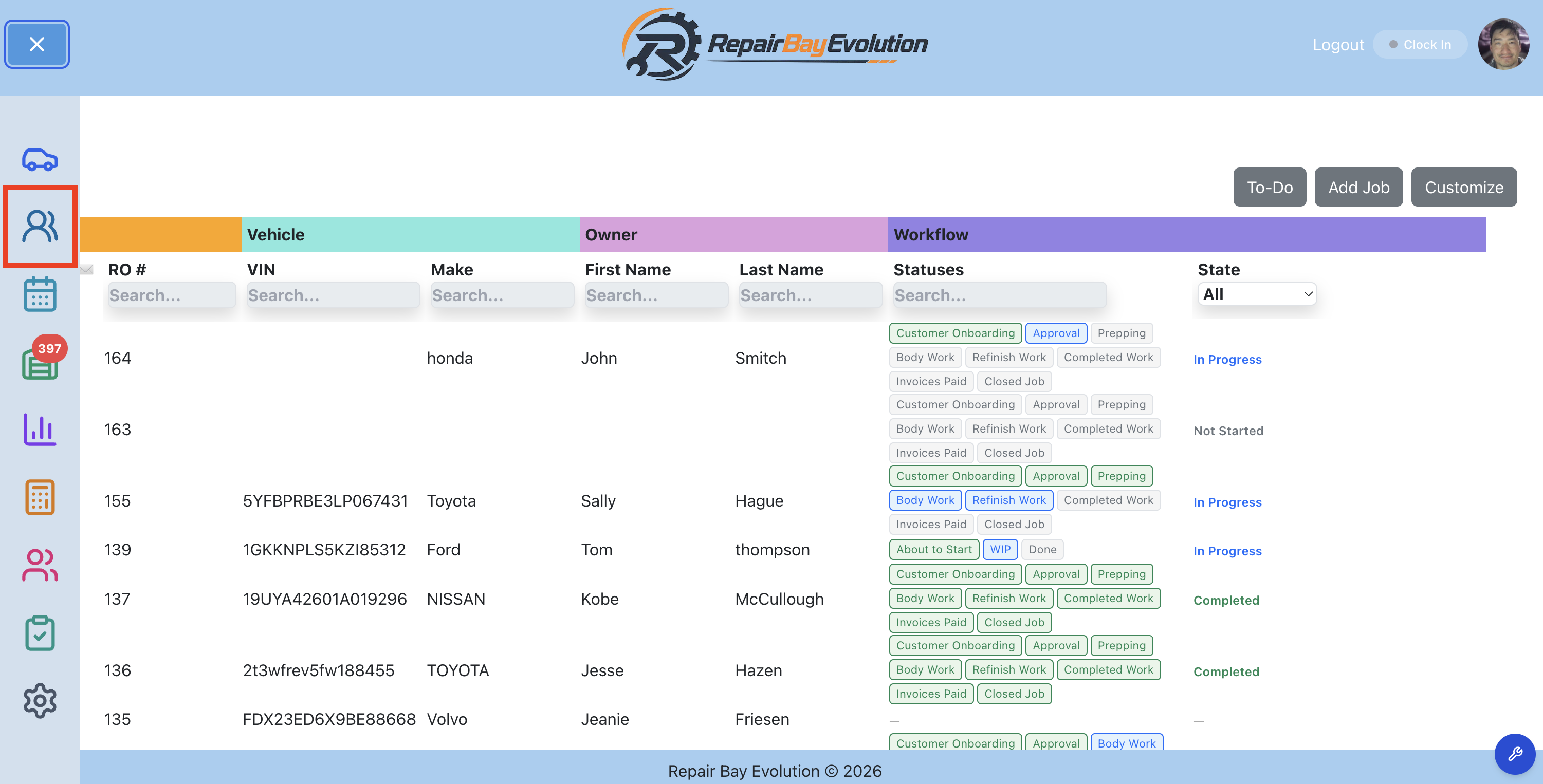
Task: Open the calendar icon in the sidebar
Action: click(40, 294)
